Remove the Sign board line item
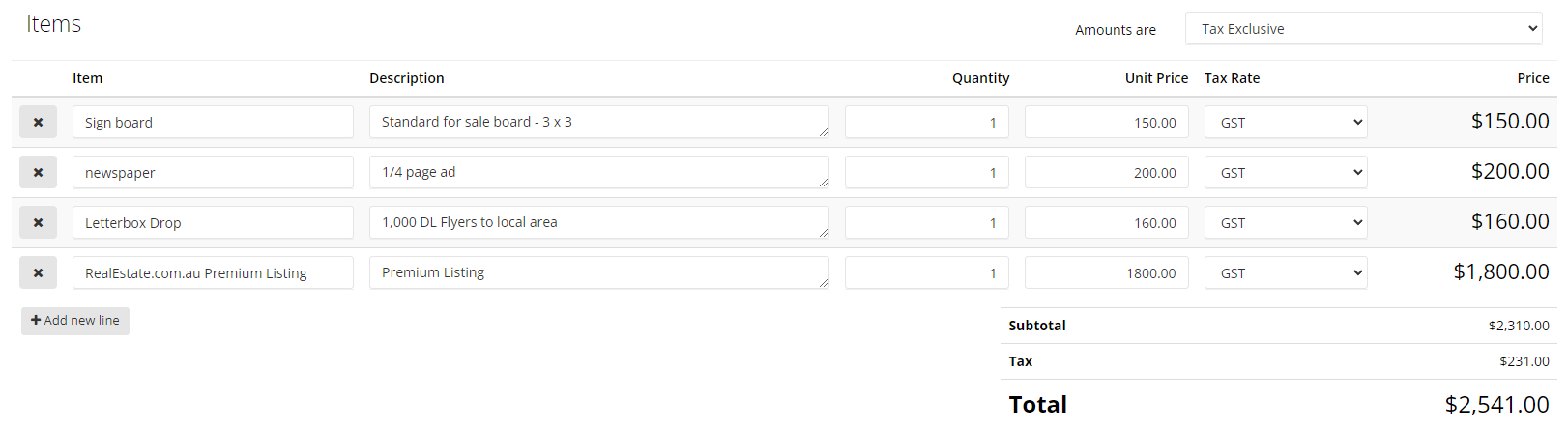The width and height of the screenshot is (1568, 428). (x=38, y=123)
